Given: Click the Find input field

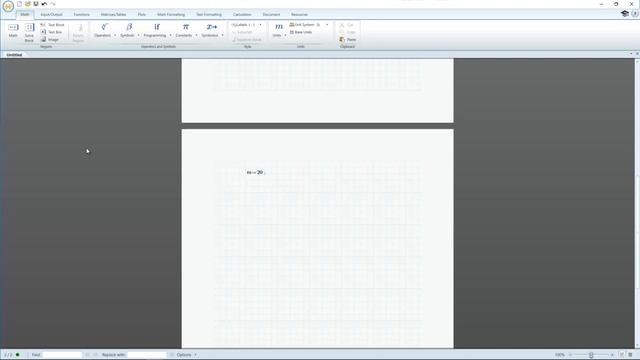Looking at the screenshot, I should click(x=62, y=355).
